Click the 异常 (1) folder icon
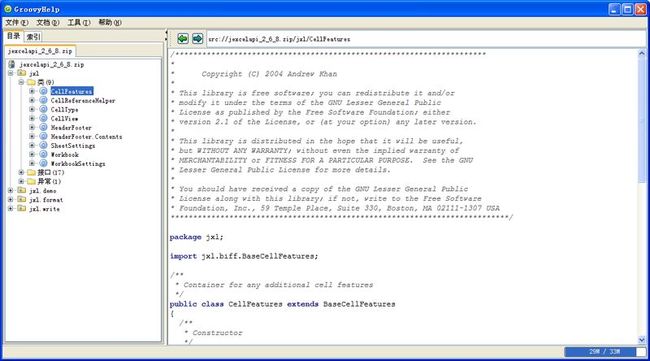This screenshot has height=361, width=650. pos(32,181)
